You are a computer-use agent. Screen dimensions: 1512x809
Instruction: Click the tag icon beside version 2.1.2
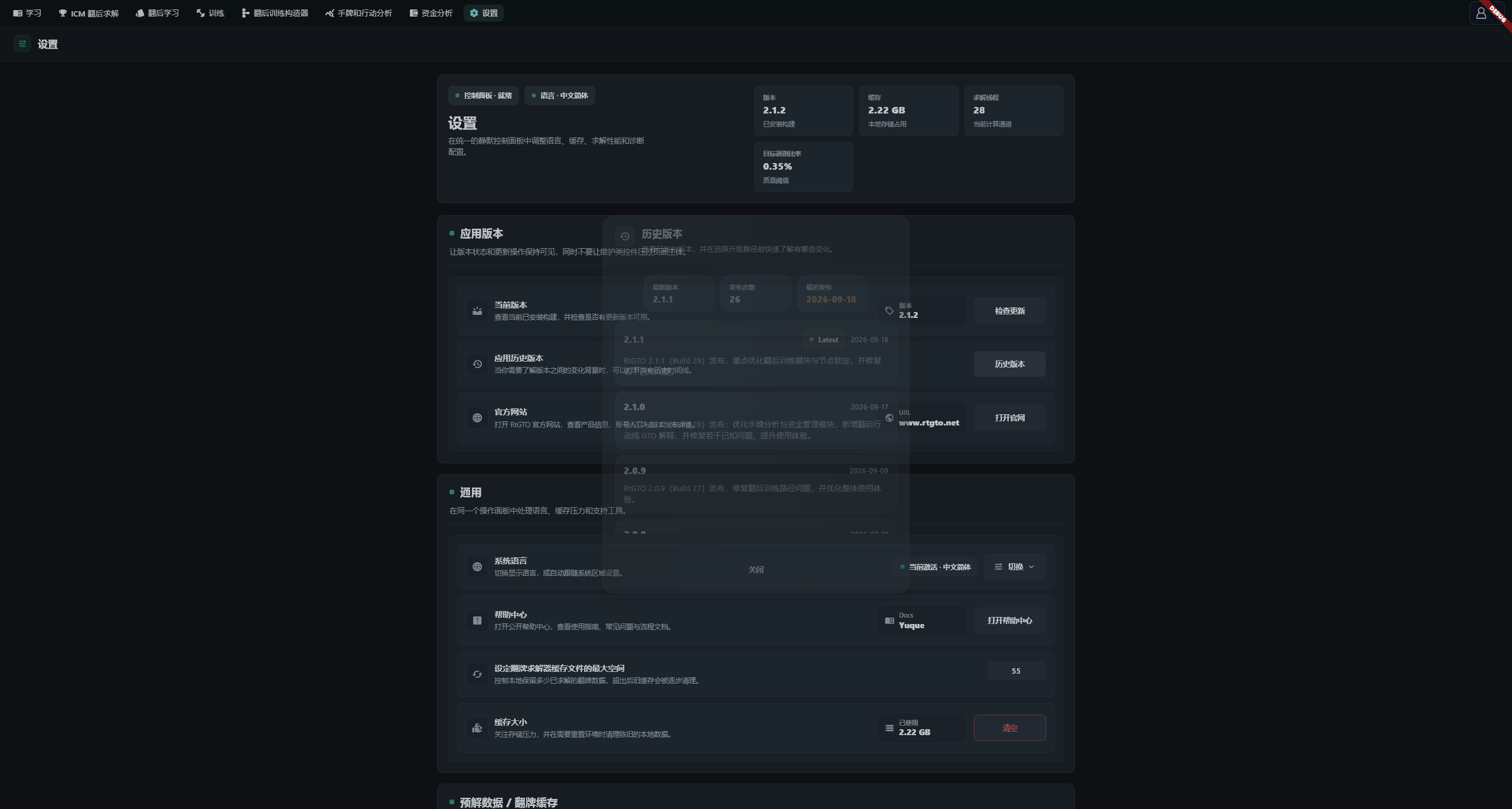[889, 311]
